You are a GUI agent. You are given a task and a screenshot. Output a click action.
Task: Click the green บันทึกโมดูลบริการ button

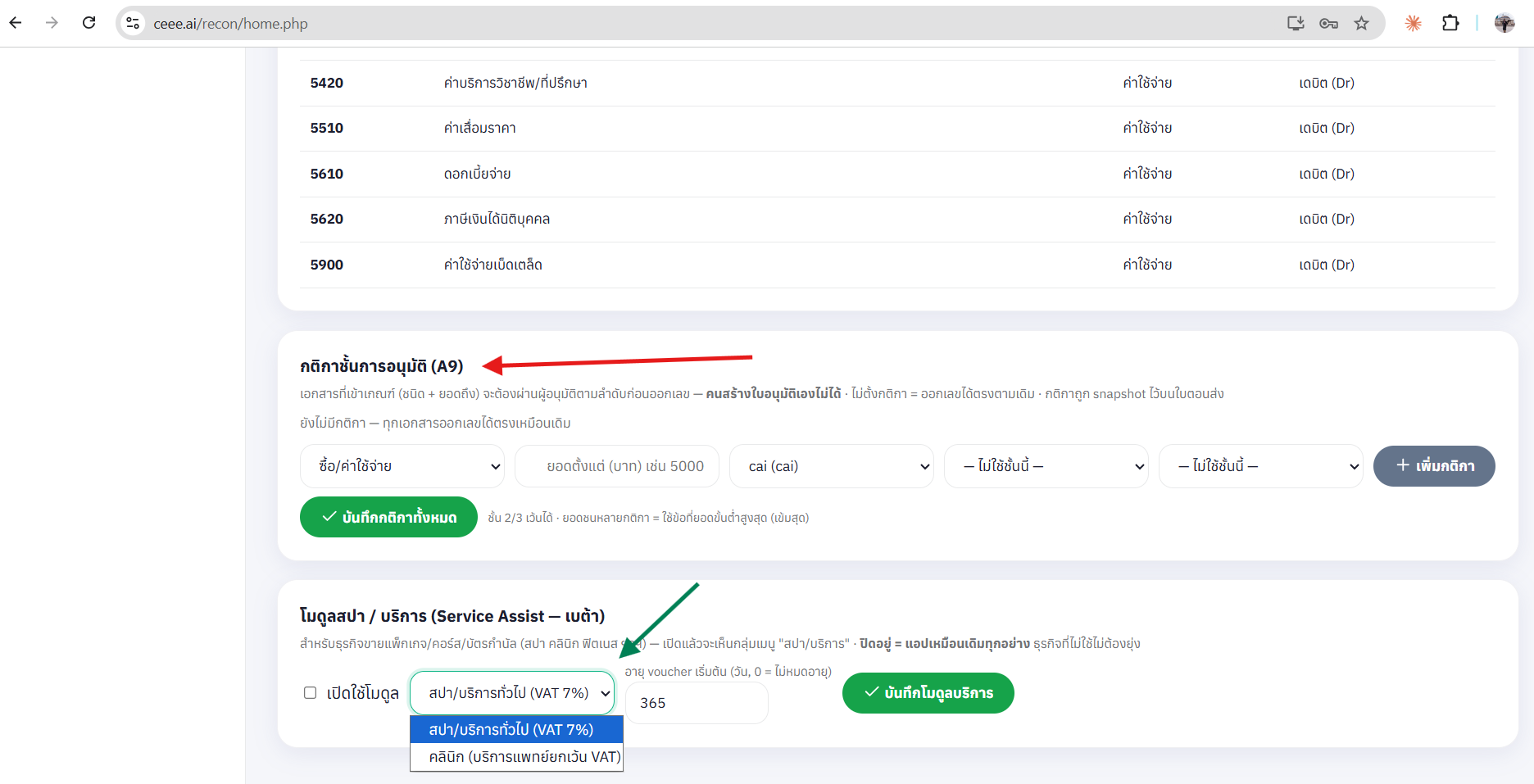click(x=928, y=693)
